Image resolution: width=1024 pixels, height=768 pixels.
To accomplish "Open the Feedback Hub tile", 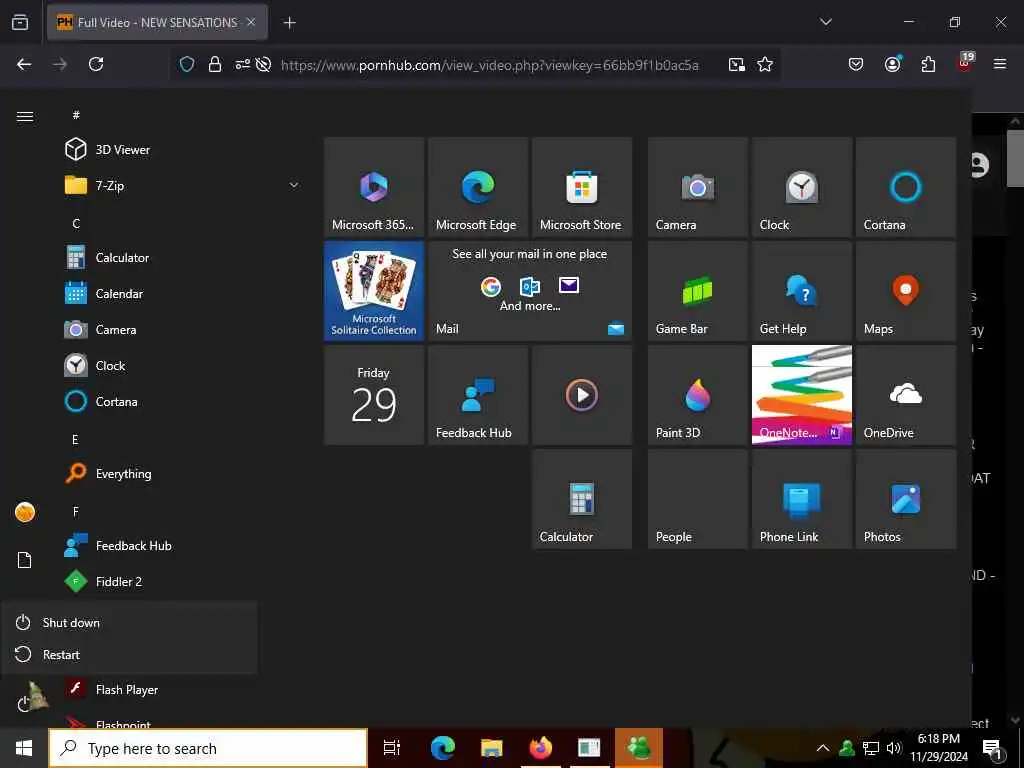I will point(477,395).
